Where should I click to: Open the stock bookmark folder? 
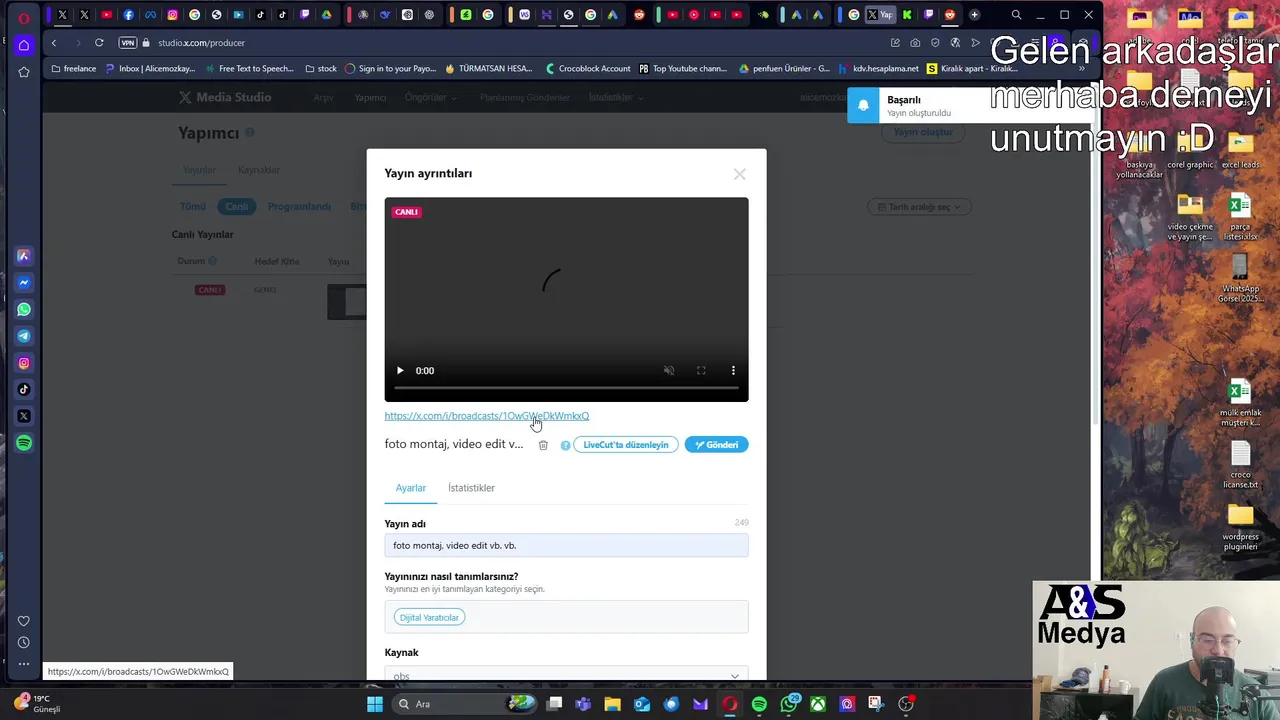coord(320,69)
